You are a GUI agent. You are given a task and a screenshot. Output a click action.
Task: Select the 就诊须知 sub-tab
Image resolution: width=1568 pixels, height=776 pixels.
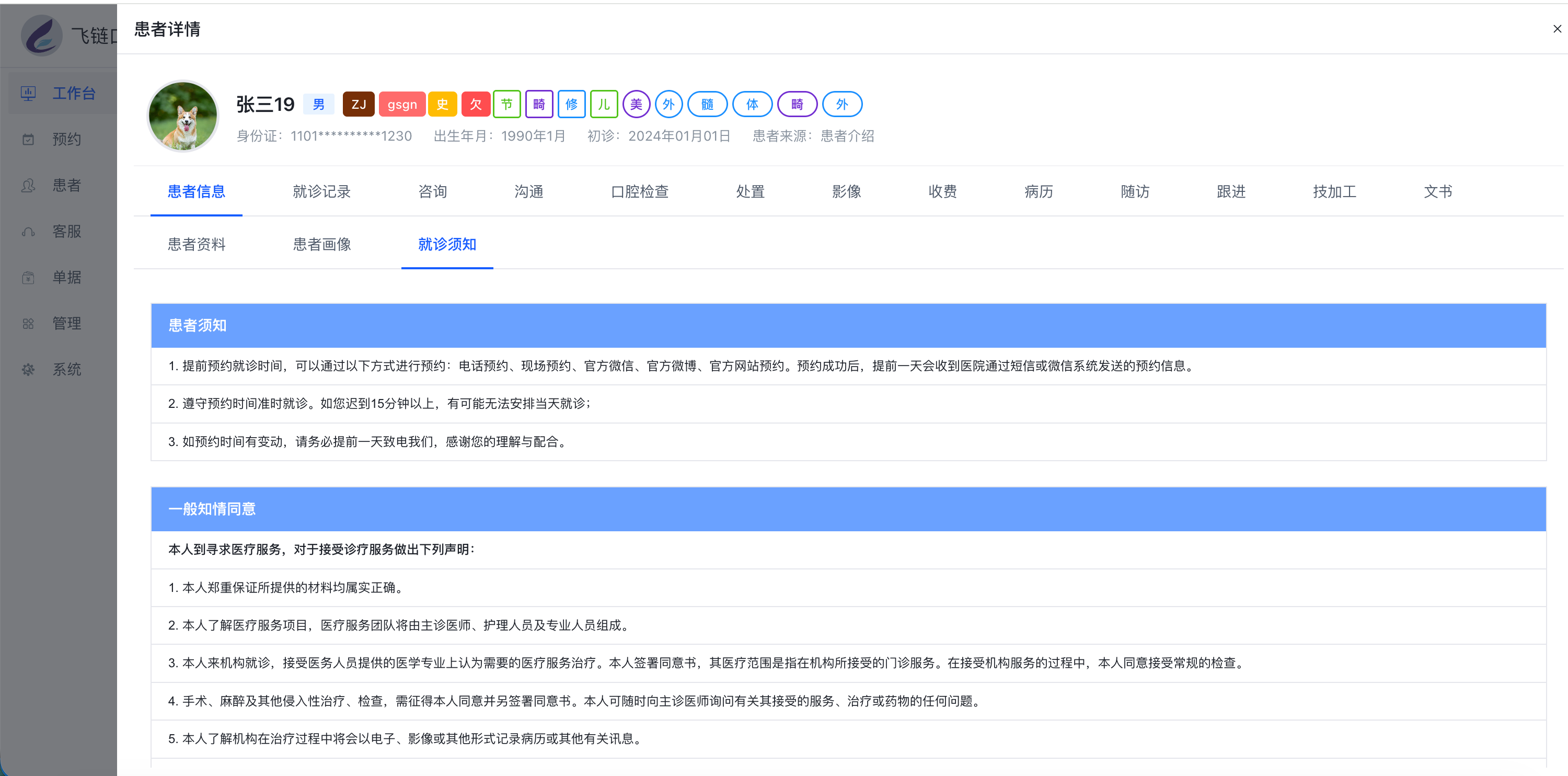[x=447, y=244]
